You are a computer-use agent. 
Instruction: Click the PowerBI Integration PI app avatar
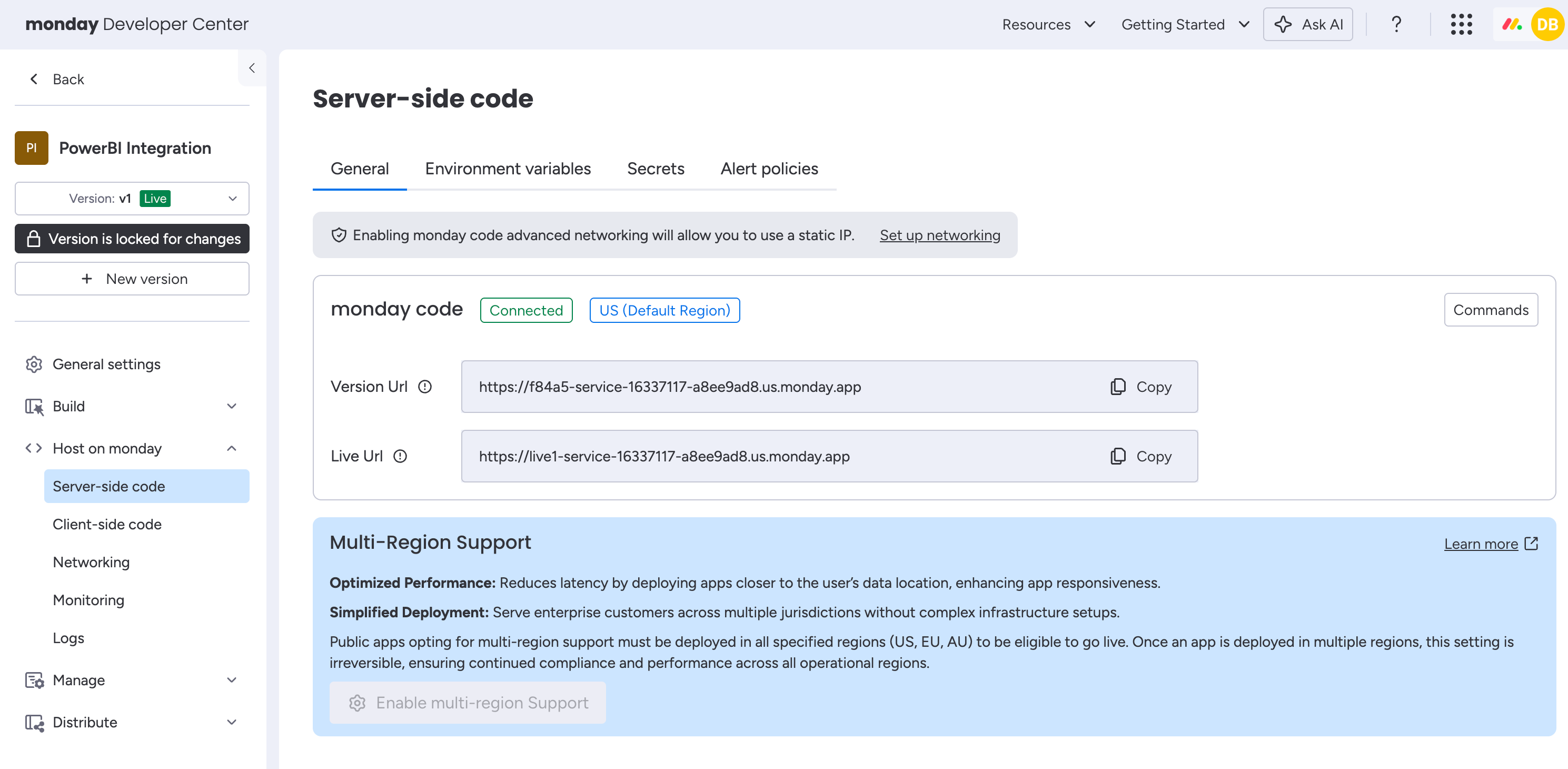[32, 148]
